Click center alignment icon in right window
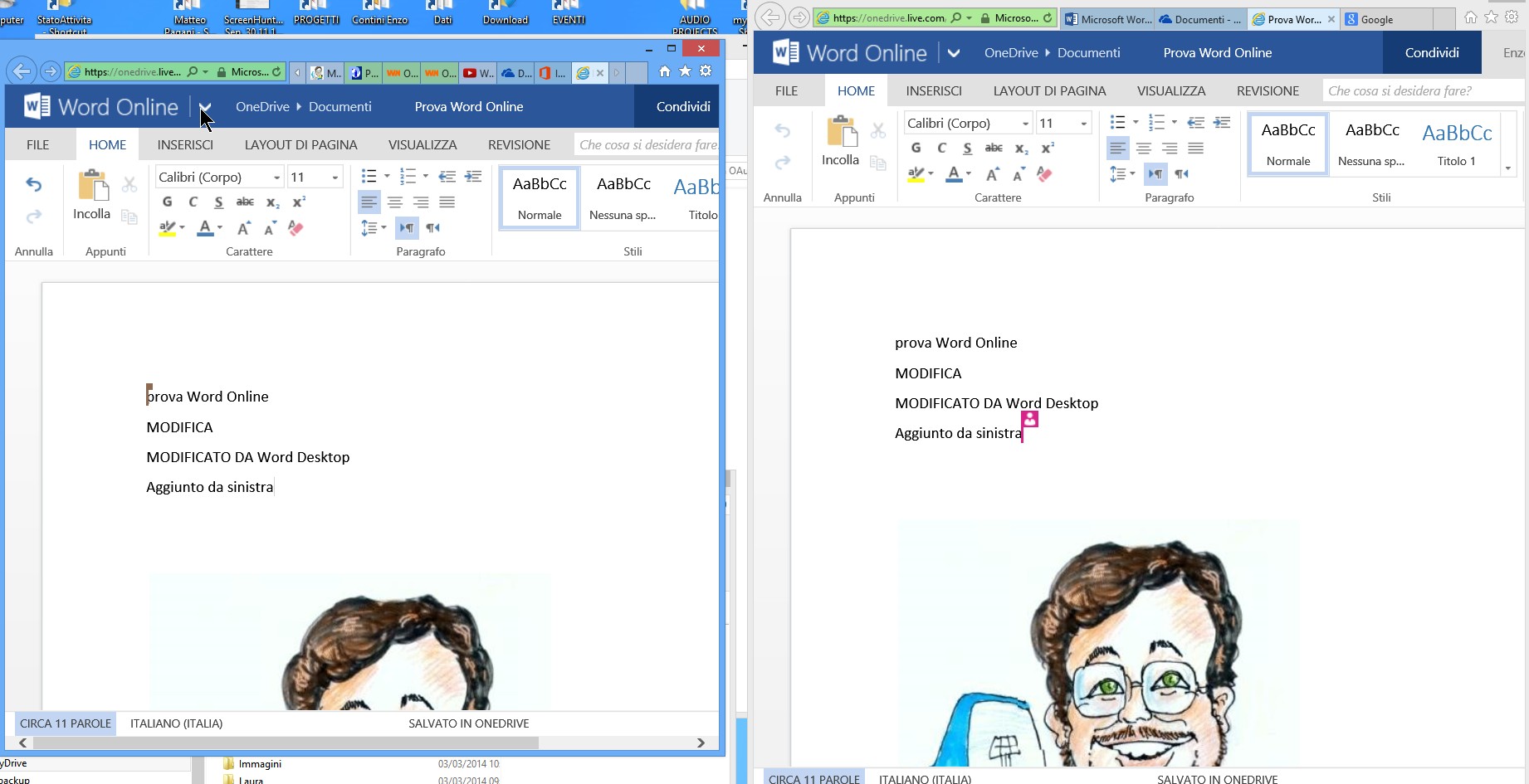 tap(1144, 149)
